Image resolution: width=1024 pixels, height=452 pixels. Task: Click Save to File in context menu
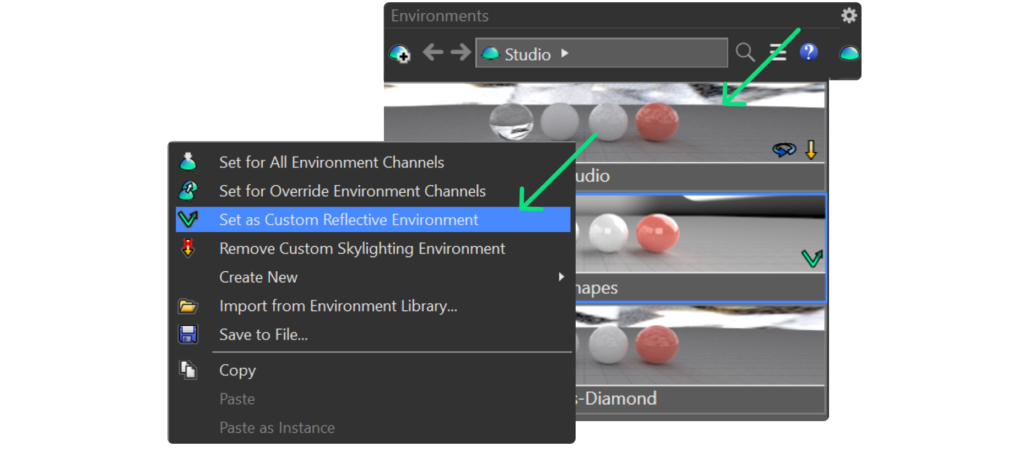(263, 335)
